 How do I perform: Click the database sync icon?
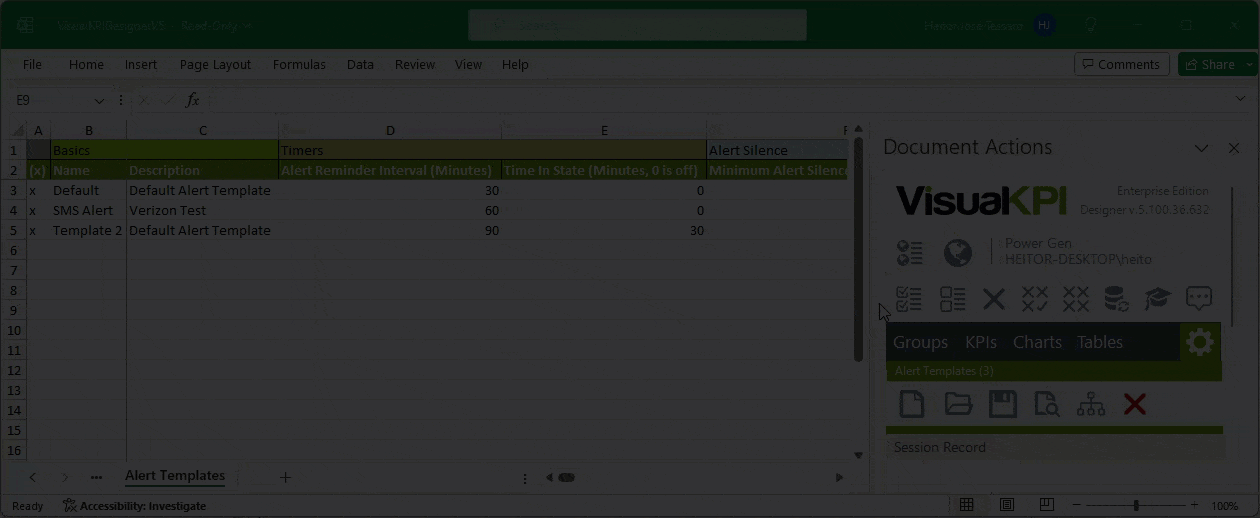(x=1116, y=298)
